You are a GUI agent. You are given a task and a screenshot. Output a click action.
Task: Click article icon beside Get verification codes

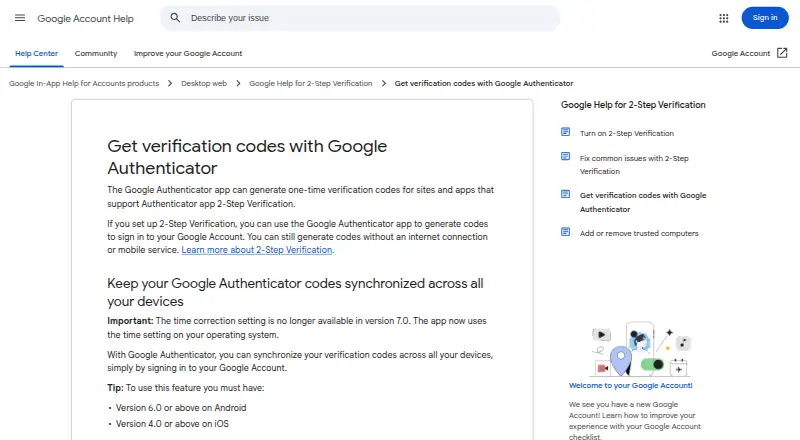(x=565, y=194)
